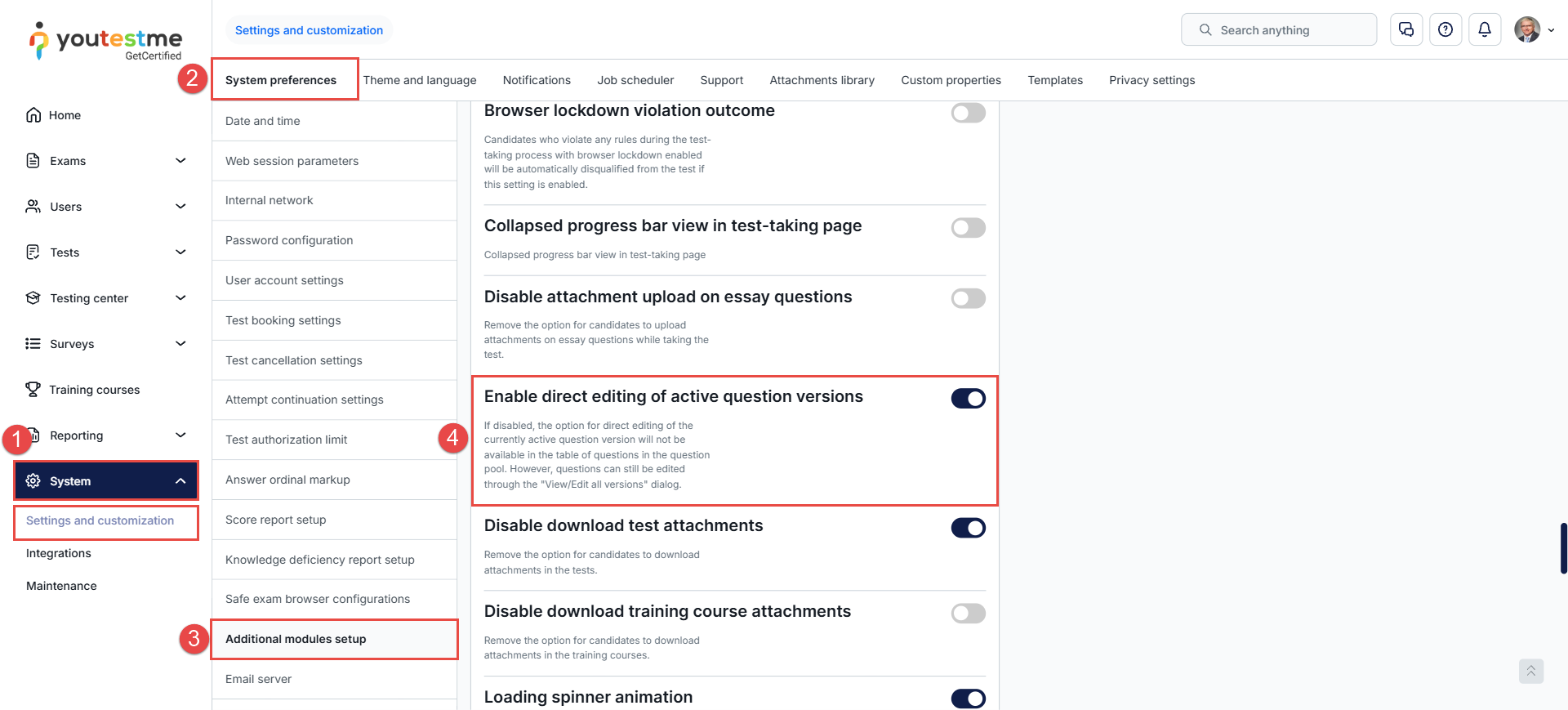Switch to Theme and language tab
Screen dimensions: 1568x710
click(x=420, y=80)
